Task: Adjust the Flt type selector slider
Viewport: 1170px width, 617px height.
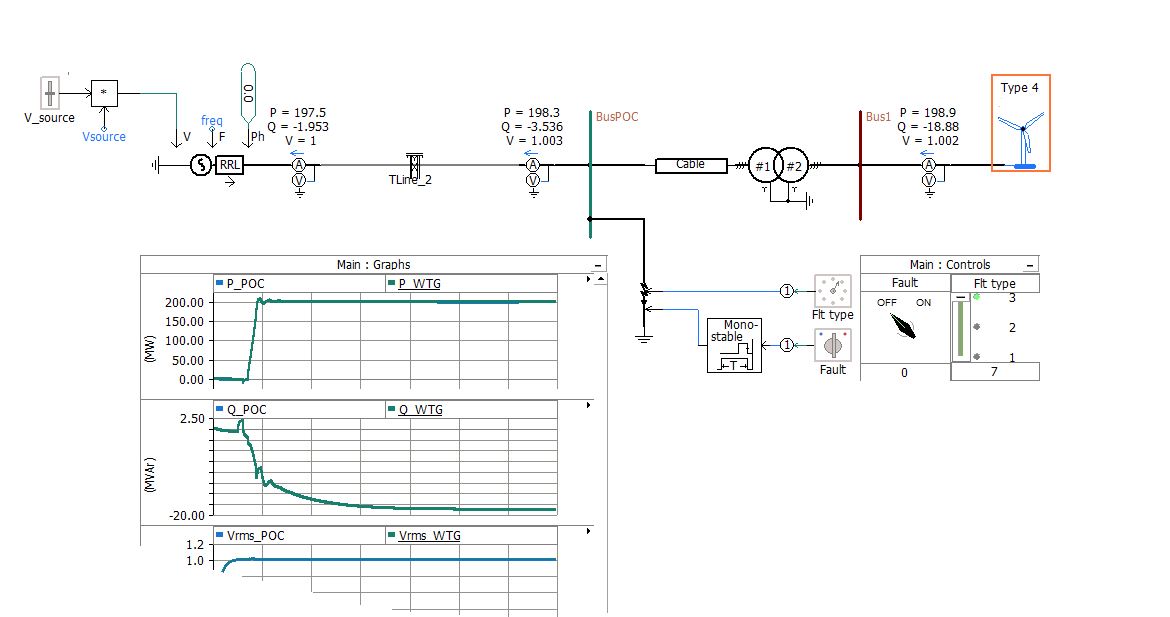Action: (961, 328)
